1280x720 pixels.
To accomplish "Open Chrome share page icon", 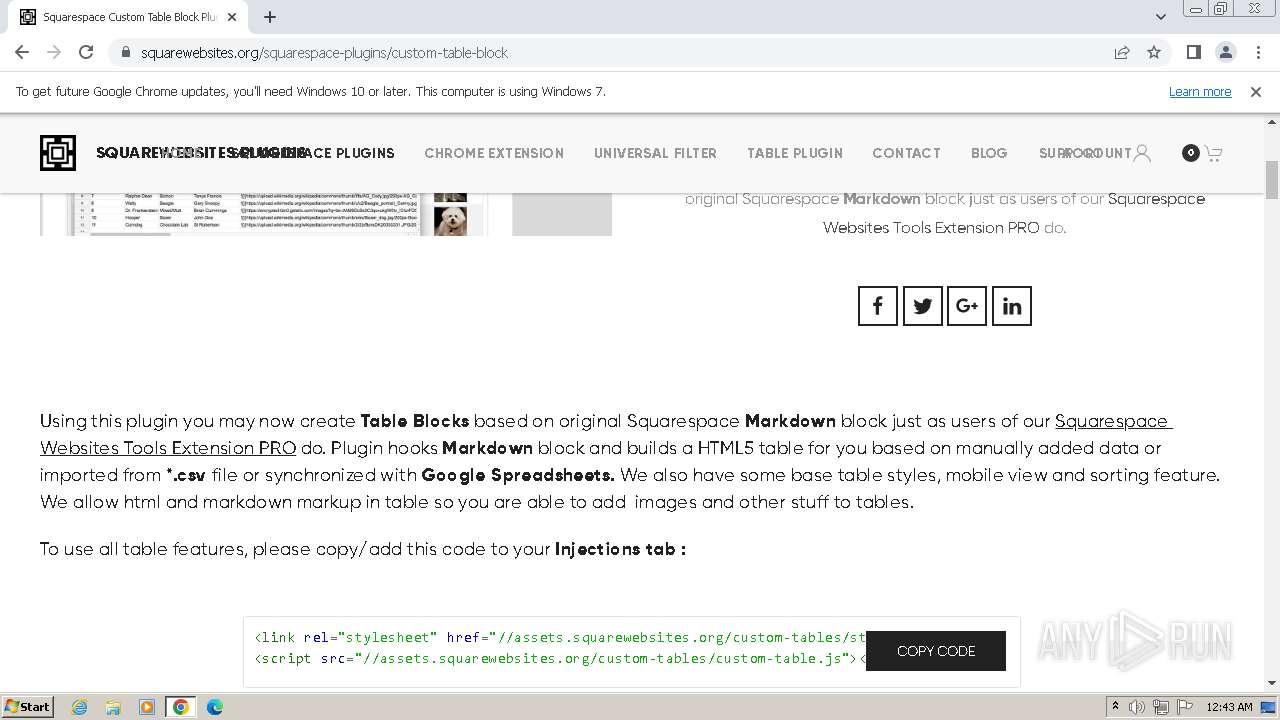I will click(1122, 52).
